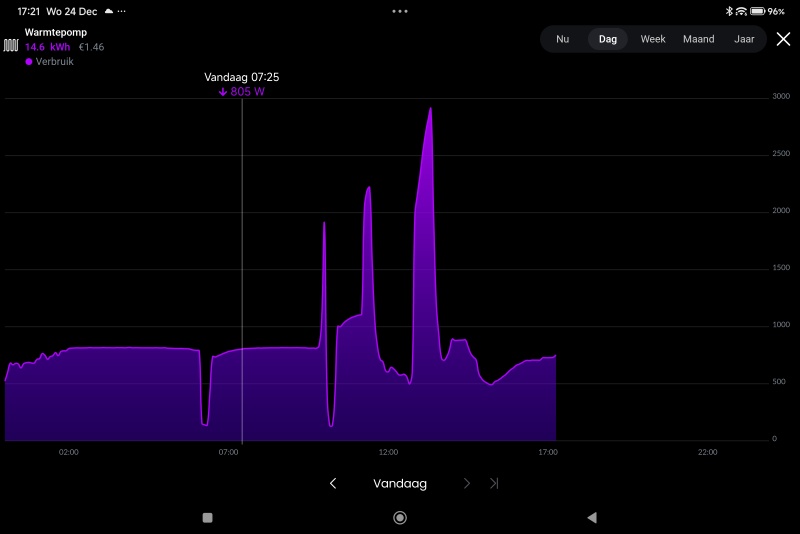Open the Week view tab
Screen dimensions: 800x534
(x=653, y=39)
